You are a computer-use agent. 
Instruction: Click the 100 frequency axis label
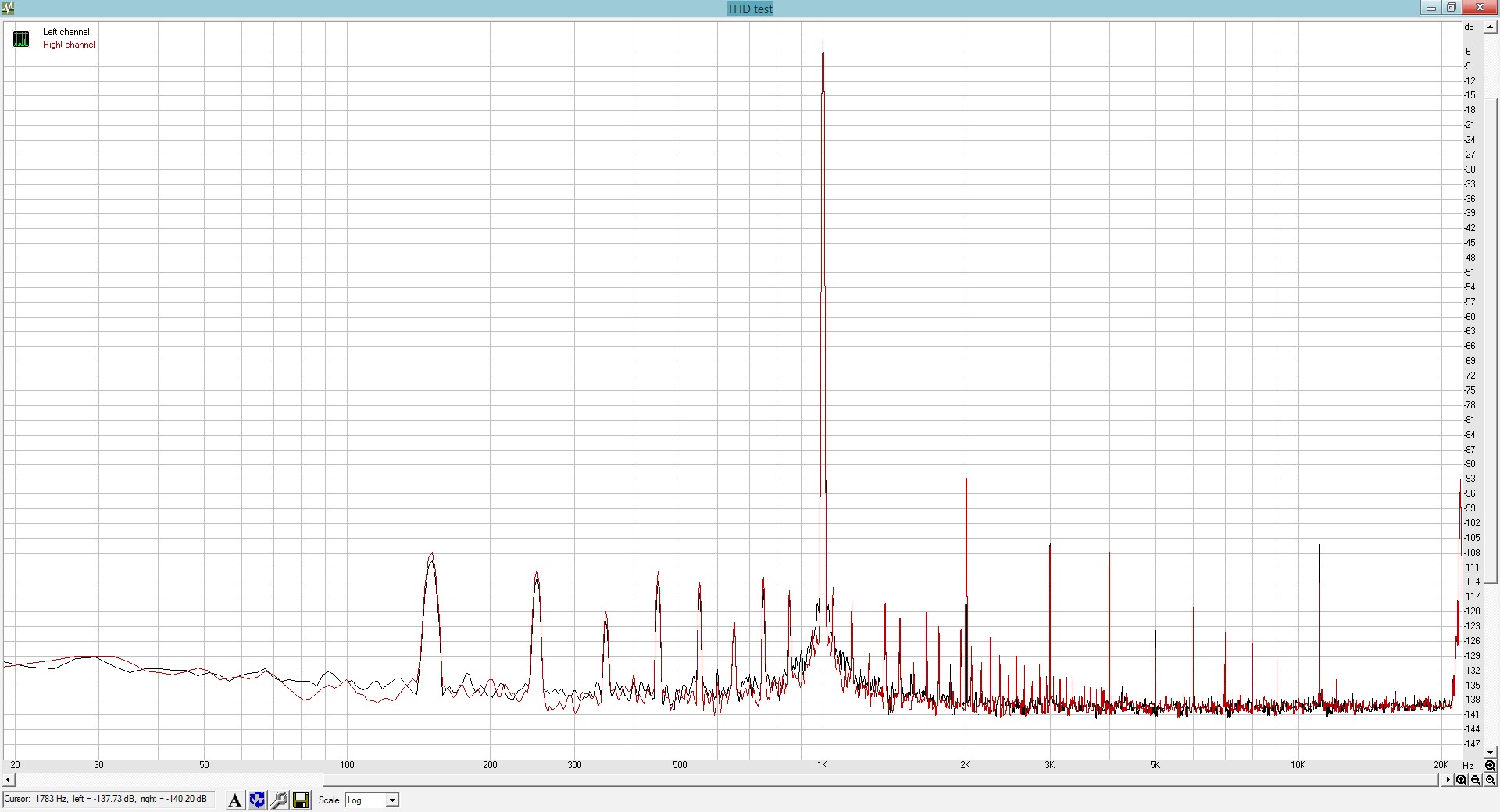pos(347,765)
